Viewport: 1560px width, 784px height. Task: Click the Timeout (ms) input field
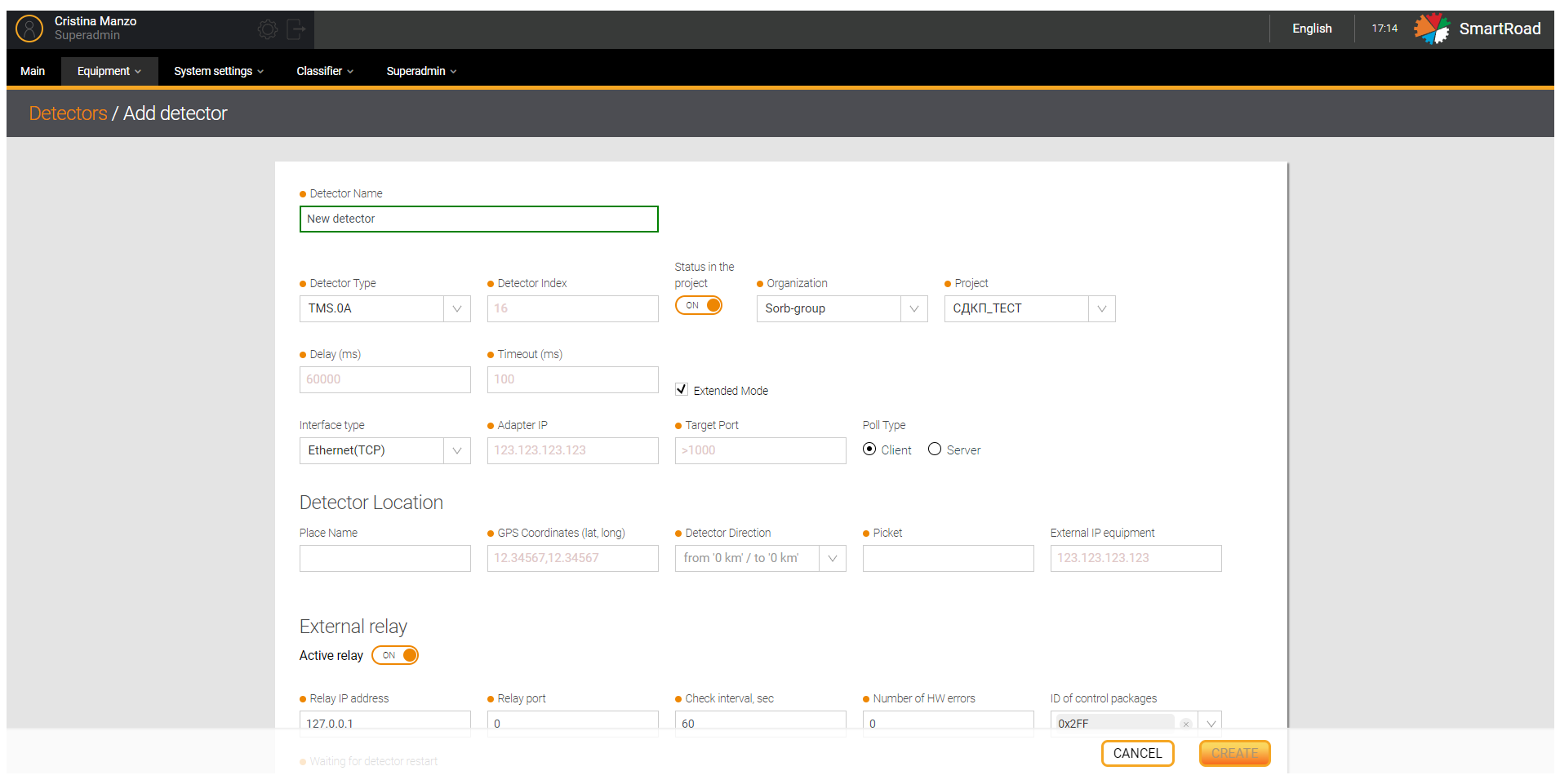tap(573, 379)
